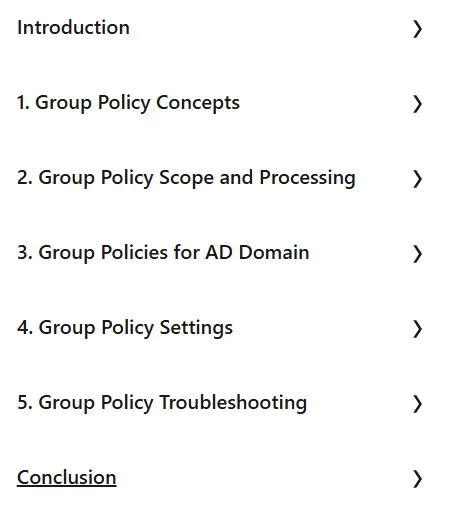
Task: Click the word Processing in chapter two
Action: (x=307, y=178)
